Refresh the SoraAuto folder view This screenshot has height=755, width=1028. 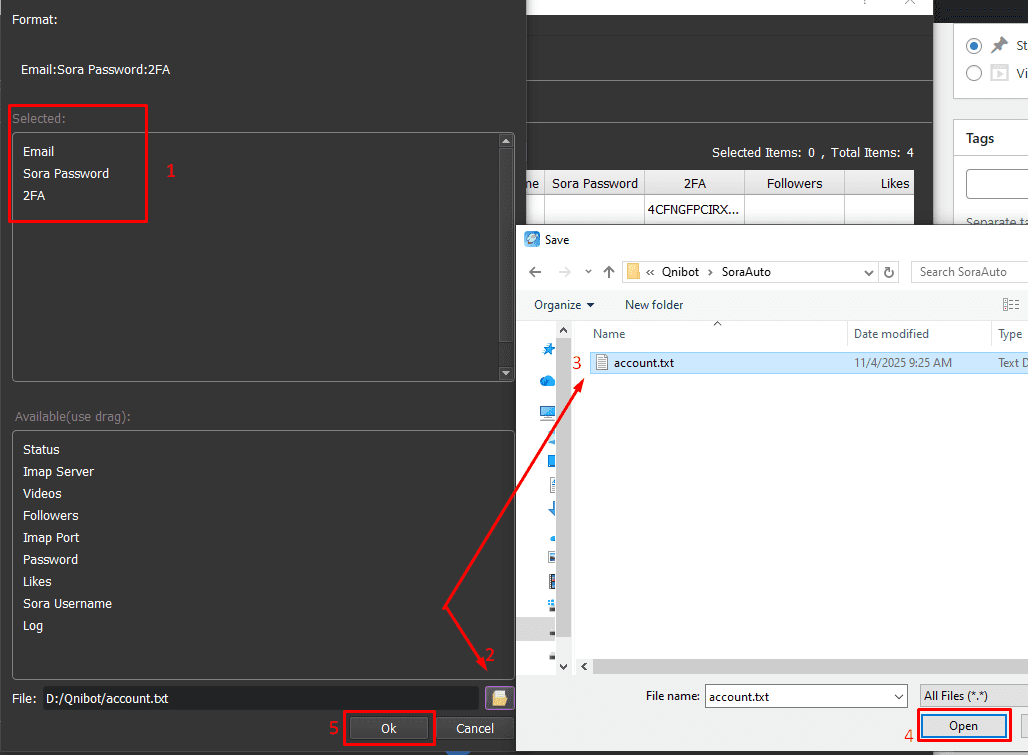coord(889,272)
